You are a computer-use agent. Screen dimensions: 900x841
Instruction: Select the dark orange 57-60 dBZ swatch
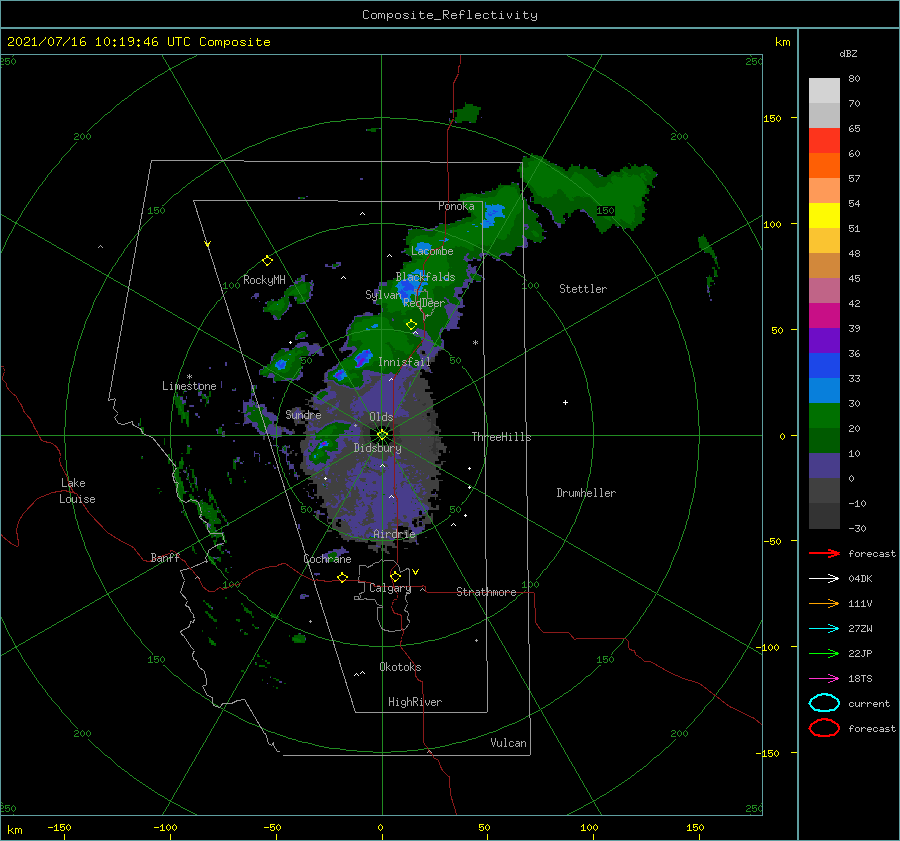824,166
